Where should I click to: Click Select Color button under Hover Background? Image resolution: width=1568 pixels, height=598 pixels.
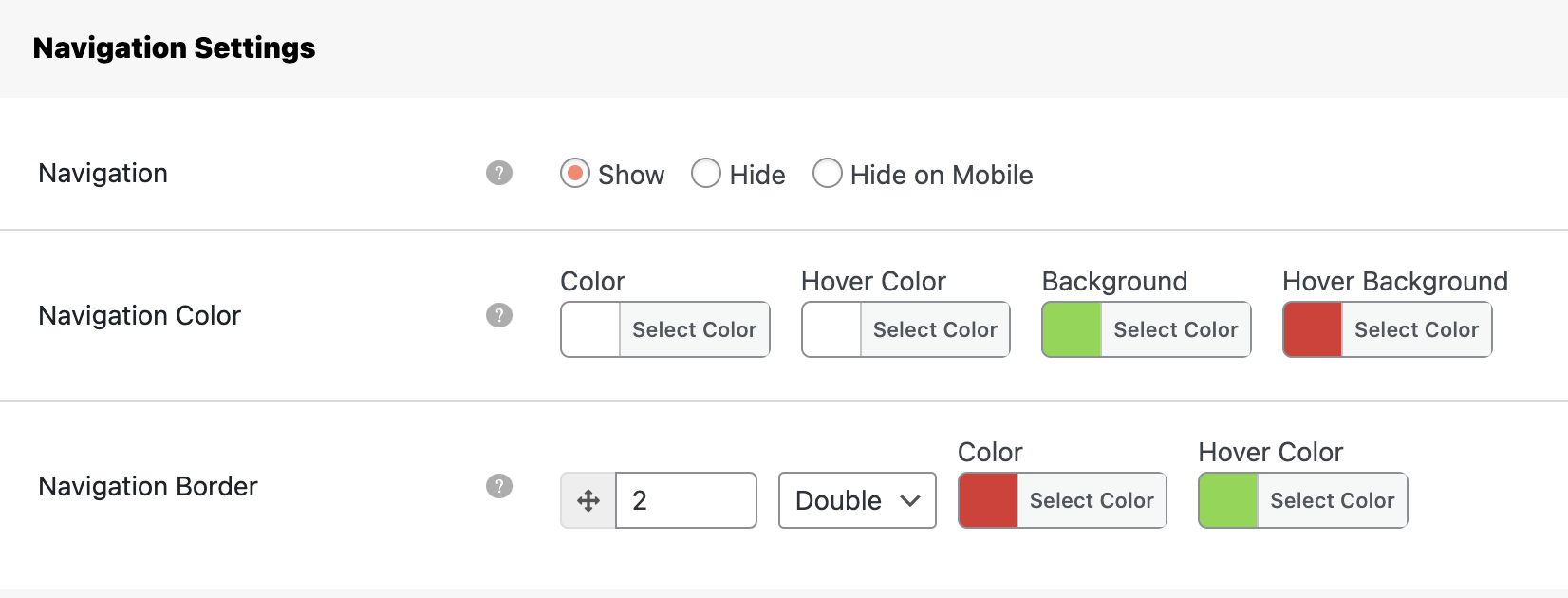point(1416,329)
